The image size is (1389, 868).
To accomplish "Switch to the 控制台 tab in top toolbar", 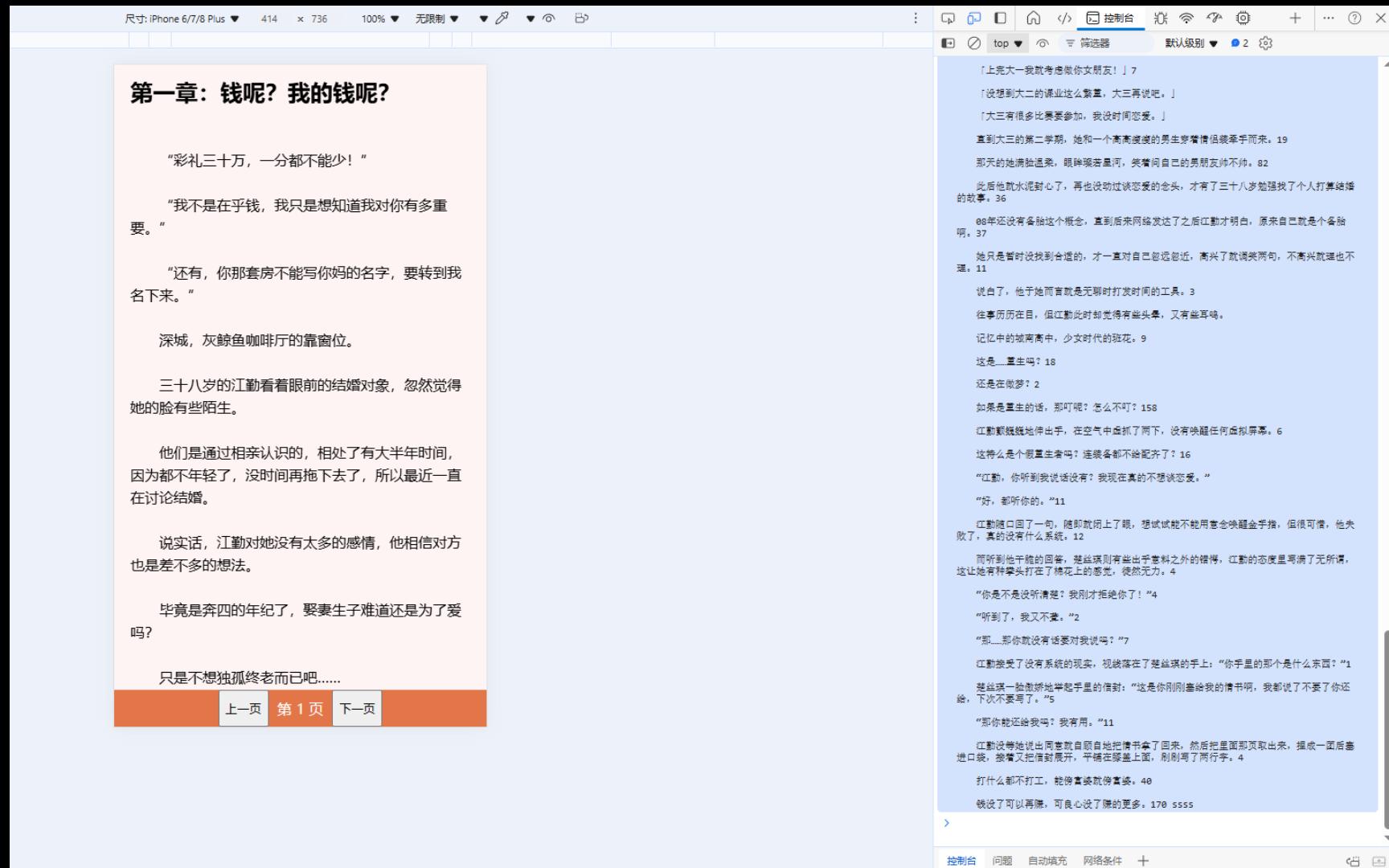I will click(x=1110, y=18).
